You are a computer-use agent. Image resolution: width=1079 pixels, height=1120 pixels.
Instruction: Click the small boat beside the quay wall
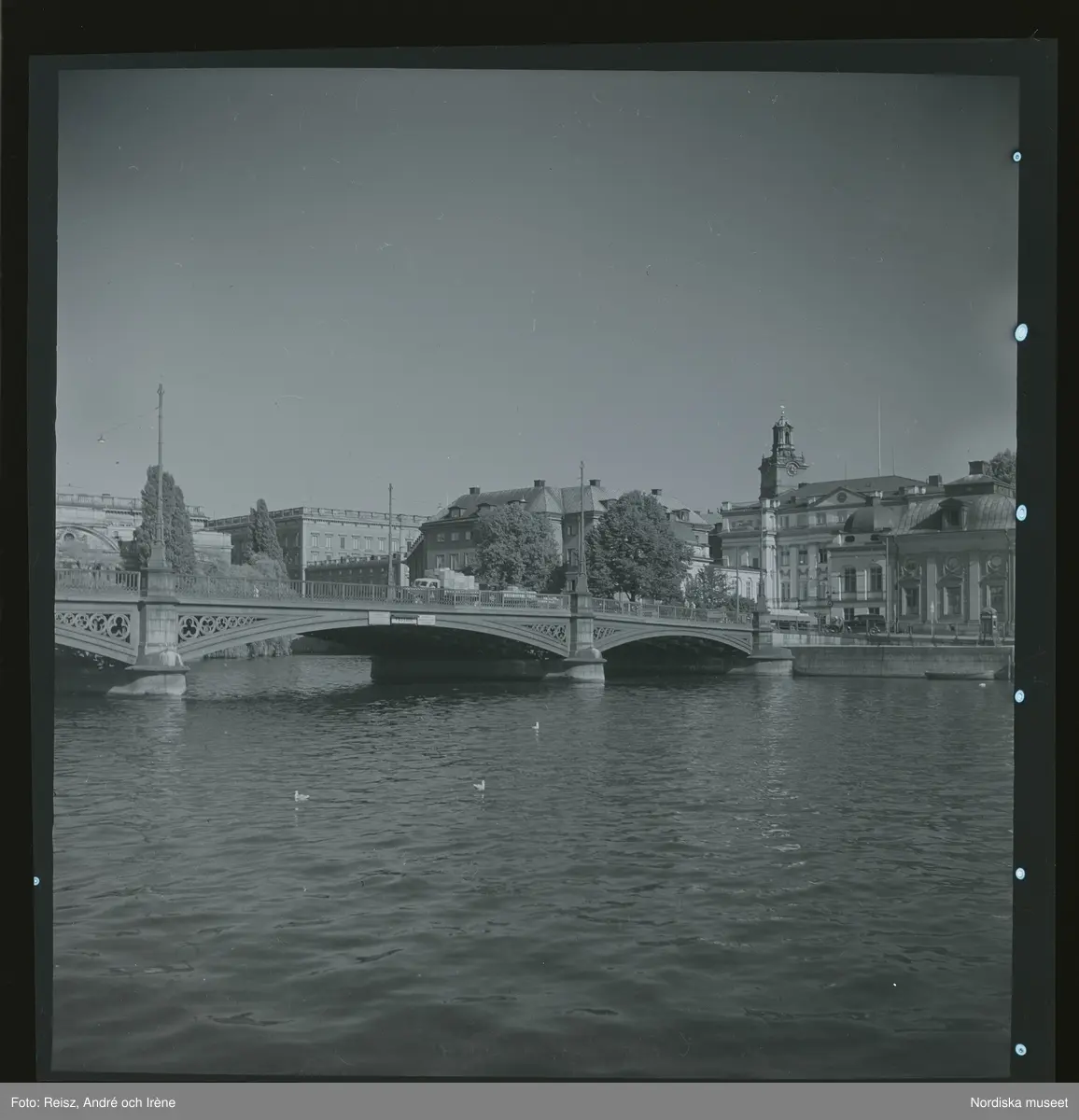959,674
